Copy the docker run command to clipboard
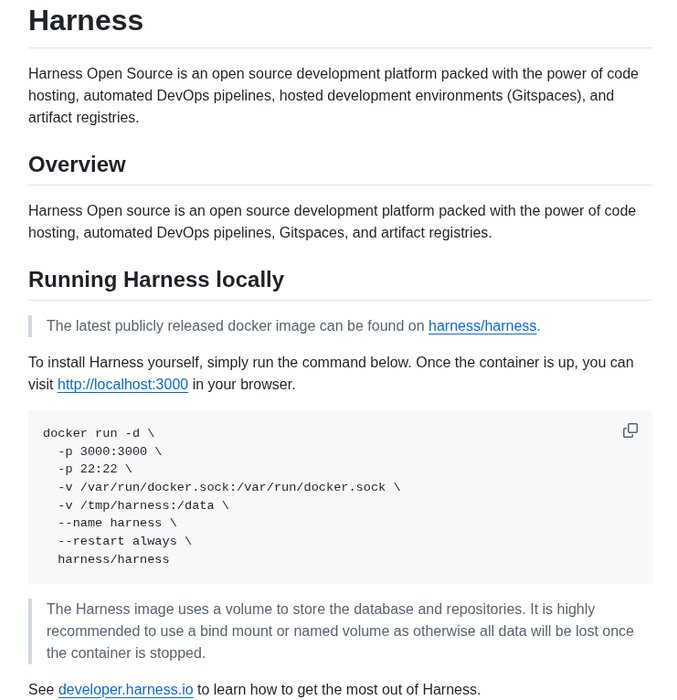Screen dimensions: 677x700 coord(630,430)
